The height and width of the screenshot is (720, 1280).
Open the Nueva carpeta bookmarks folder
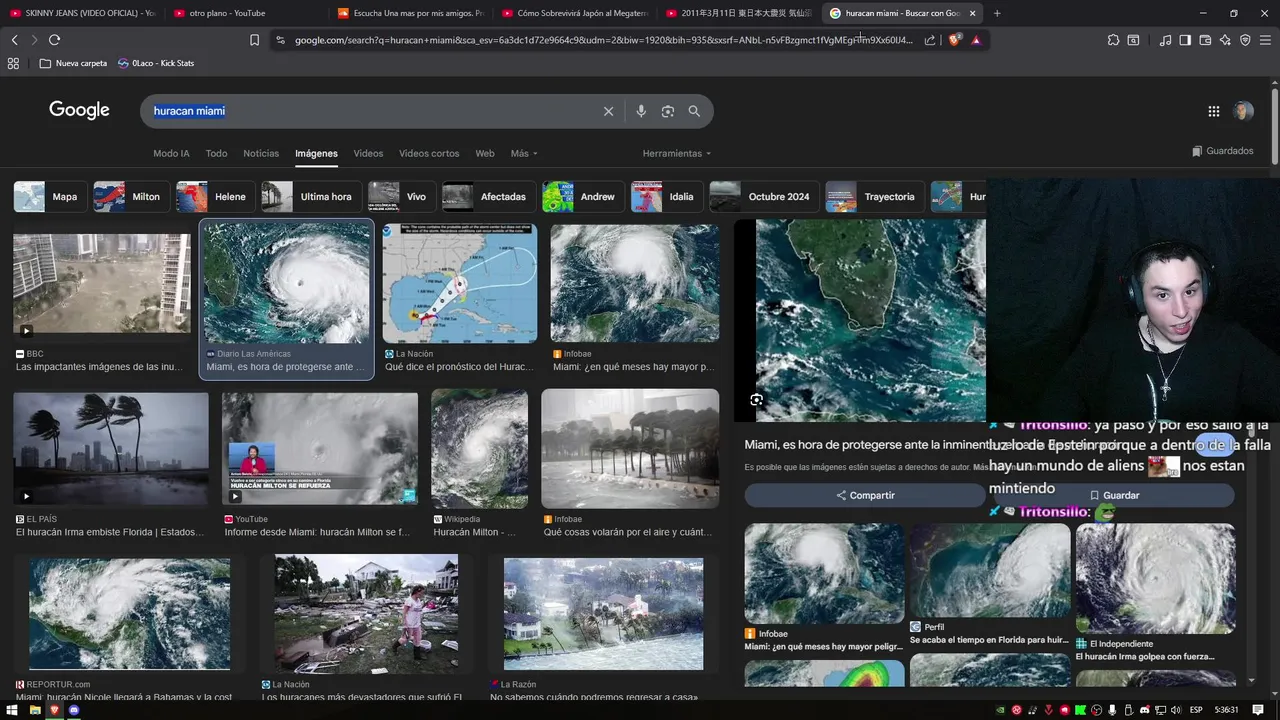tap(73, 63)
